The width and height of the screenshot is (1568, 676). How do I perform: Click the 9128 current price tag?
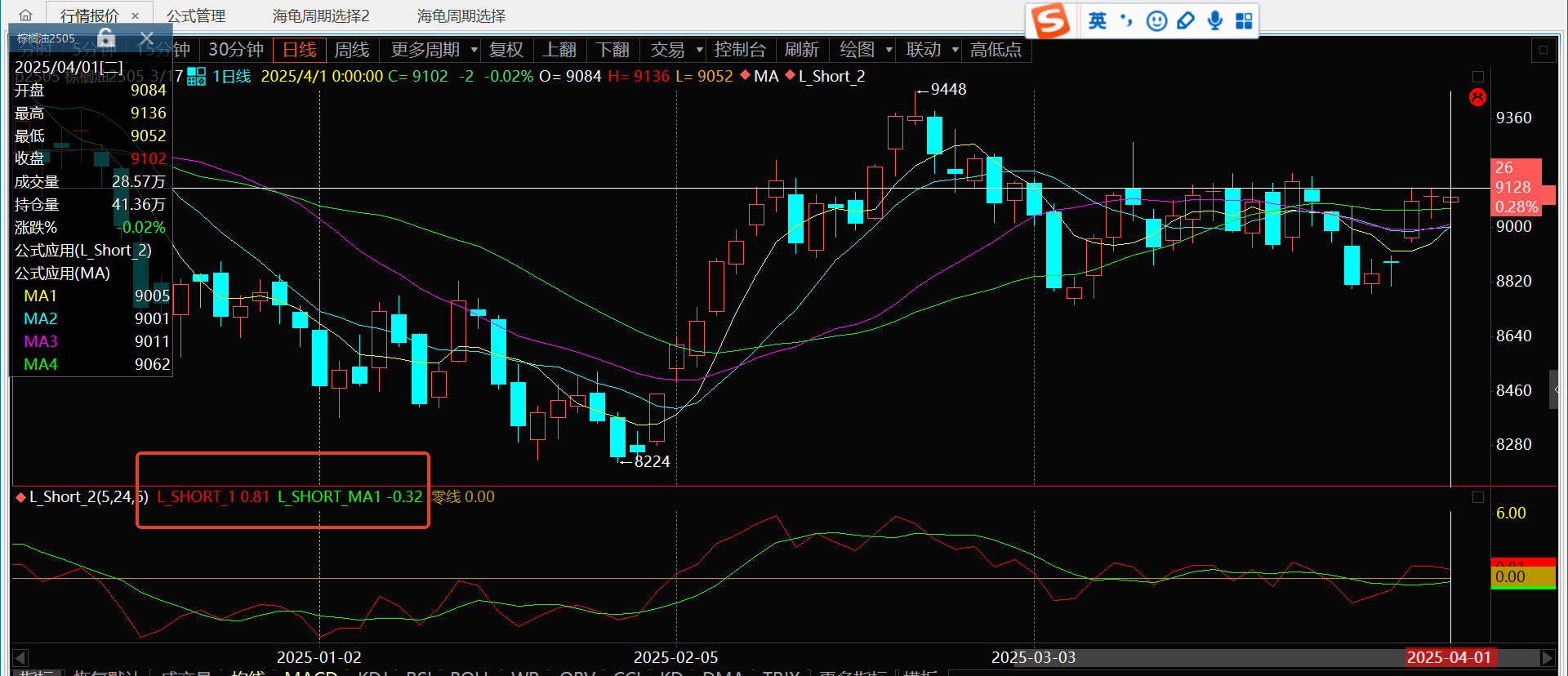coord(1512,187)
